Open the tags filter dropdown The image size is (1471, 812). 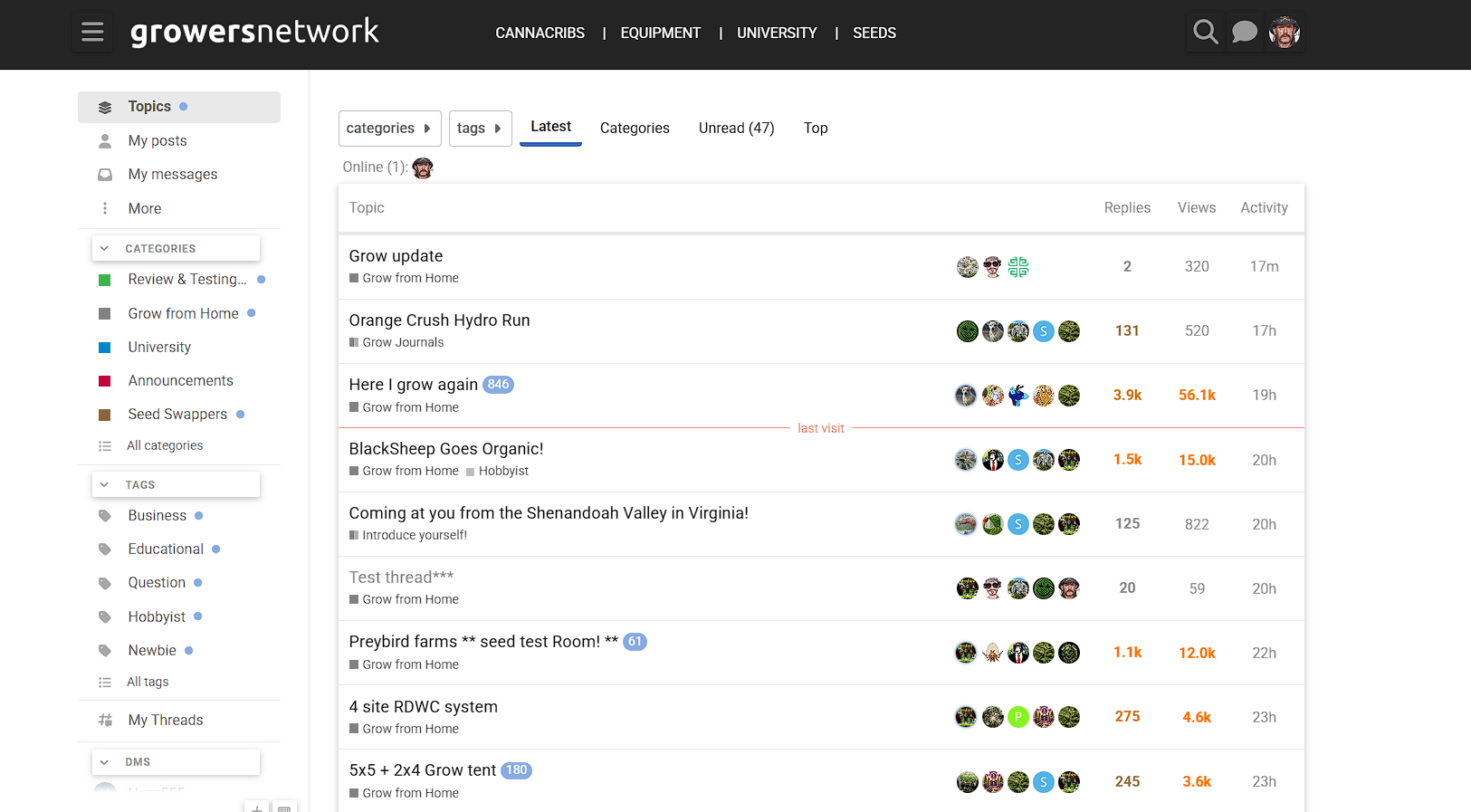coord(480,129)
